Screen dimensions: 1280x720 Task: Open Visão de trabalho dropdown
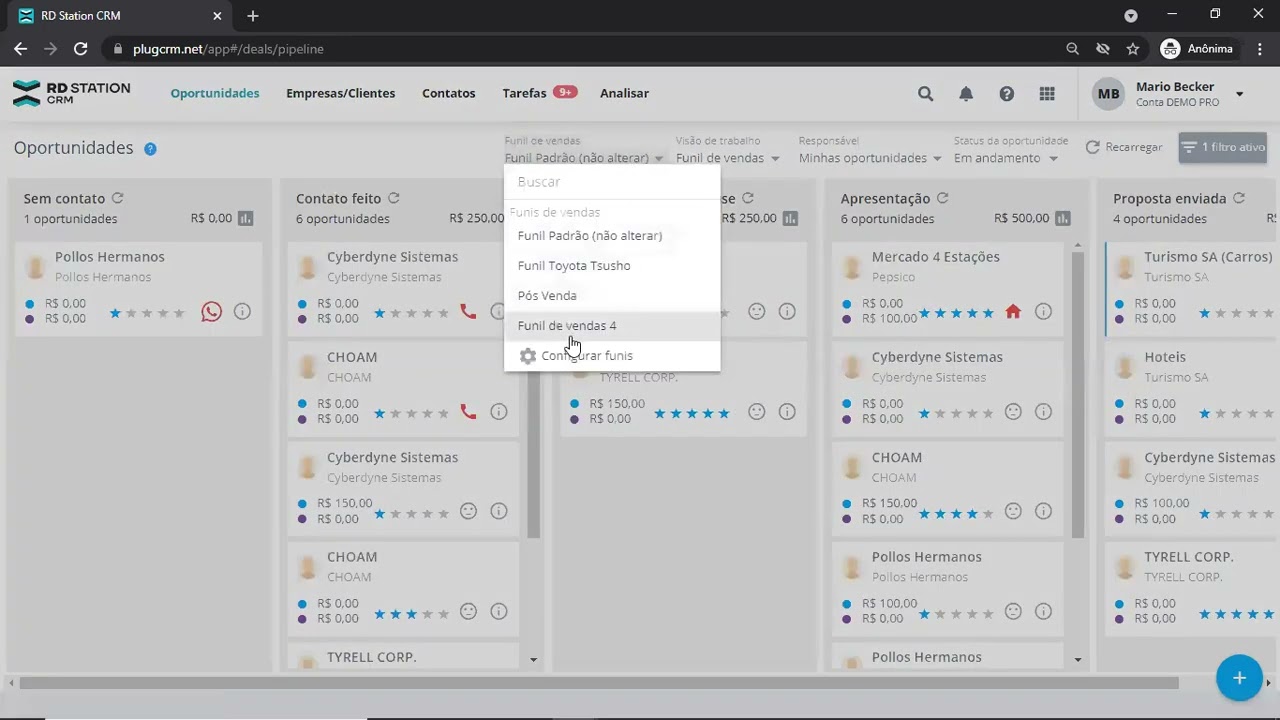point(727,158)
